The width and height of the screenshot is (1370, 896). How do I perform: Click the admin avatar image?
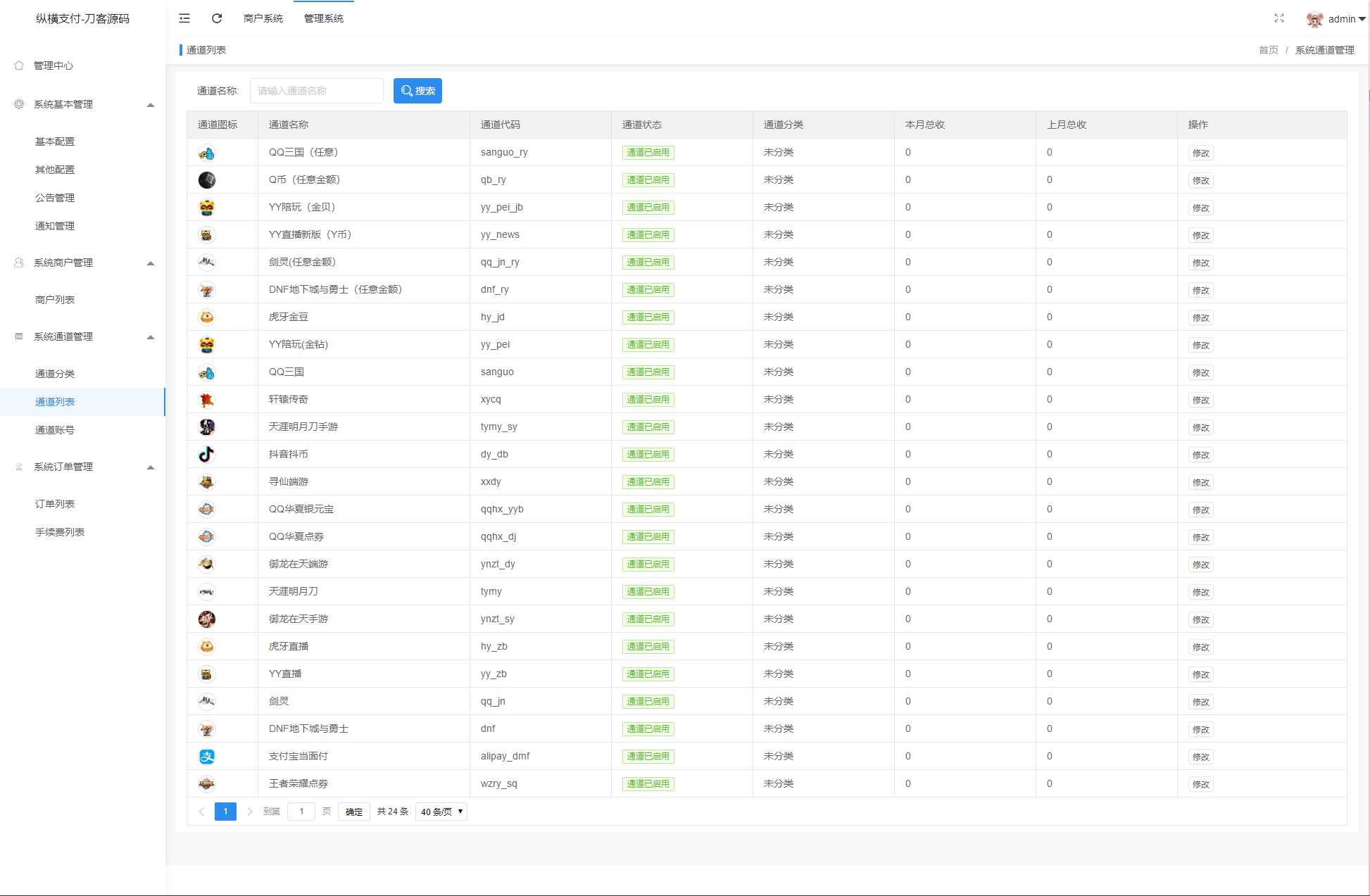[x=1314, y=20]
